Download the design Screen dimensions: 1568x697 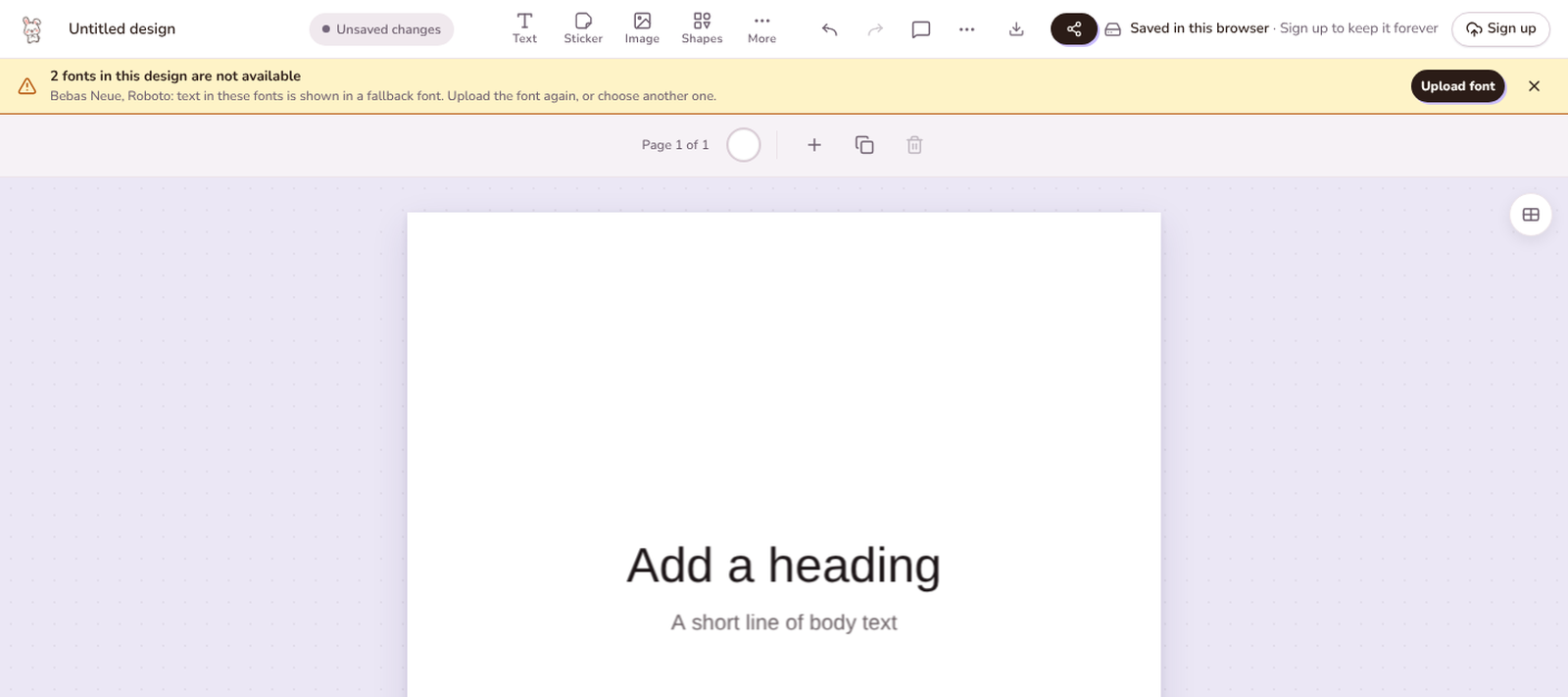1016,29
